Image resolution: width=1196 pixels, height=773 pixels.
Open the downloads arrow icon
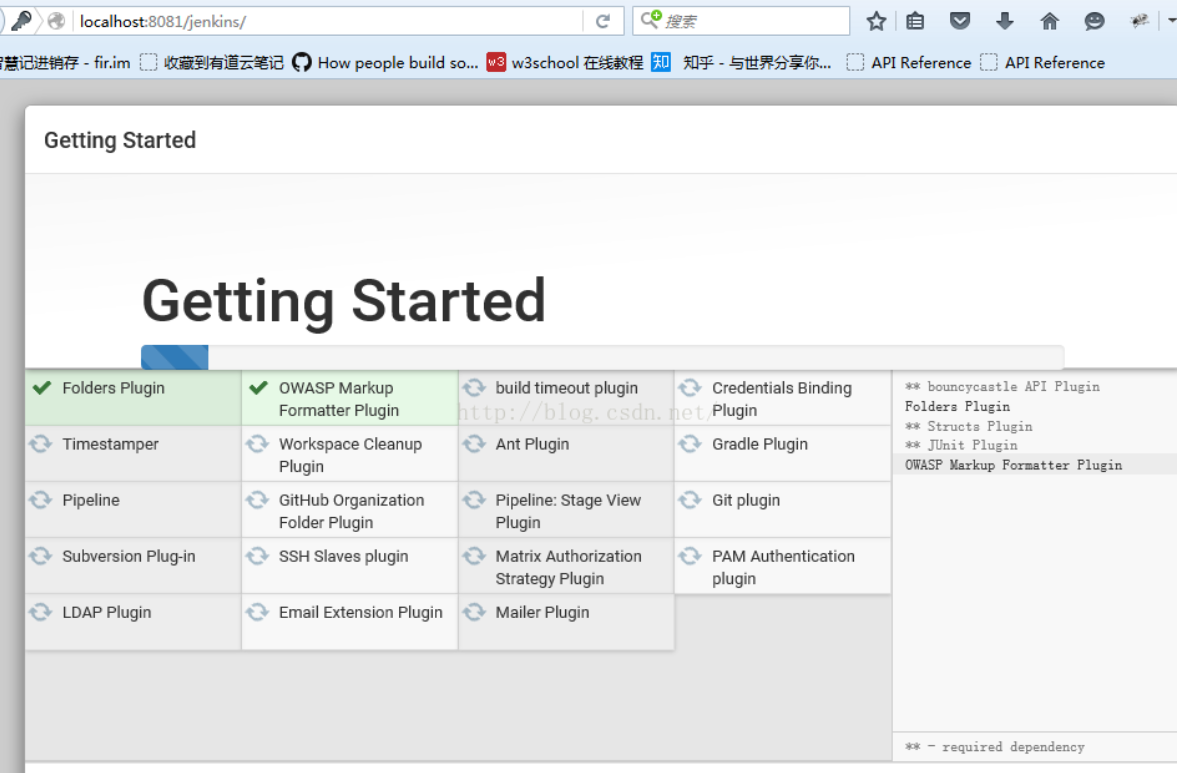1005,21
